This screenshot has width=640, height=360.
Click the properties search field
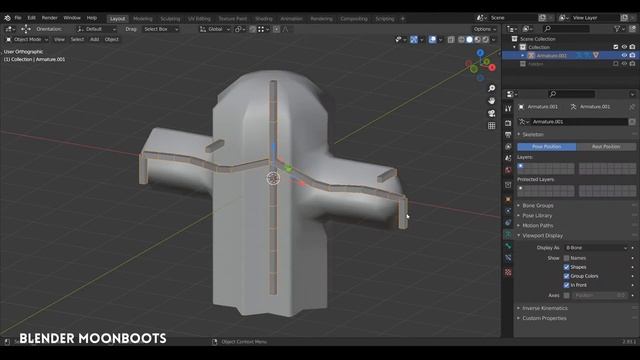point(571,94)
